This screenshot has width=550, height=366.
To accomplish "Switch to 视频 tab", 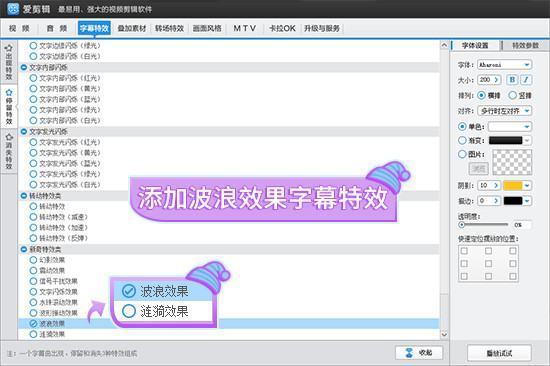I will point(19,28).
